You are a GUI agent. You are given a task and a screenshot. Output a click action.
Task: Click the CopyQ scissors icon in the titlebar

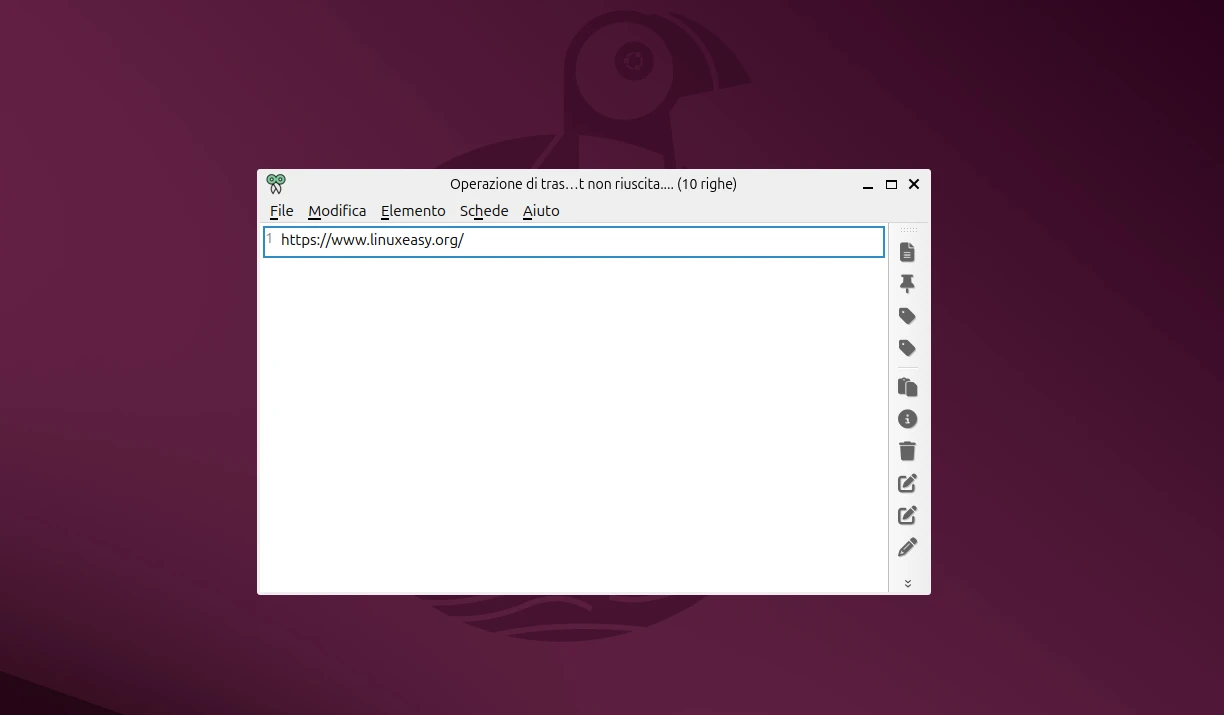point(276,184)
